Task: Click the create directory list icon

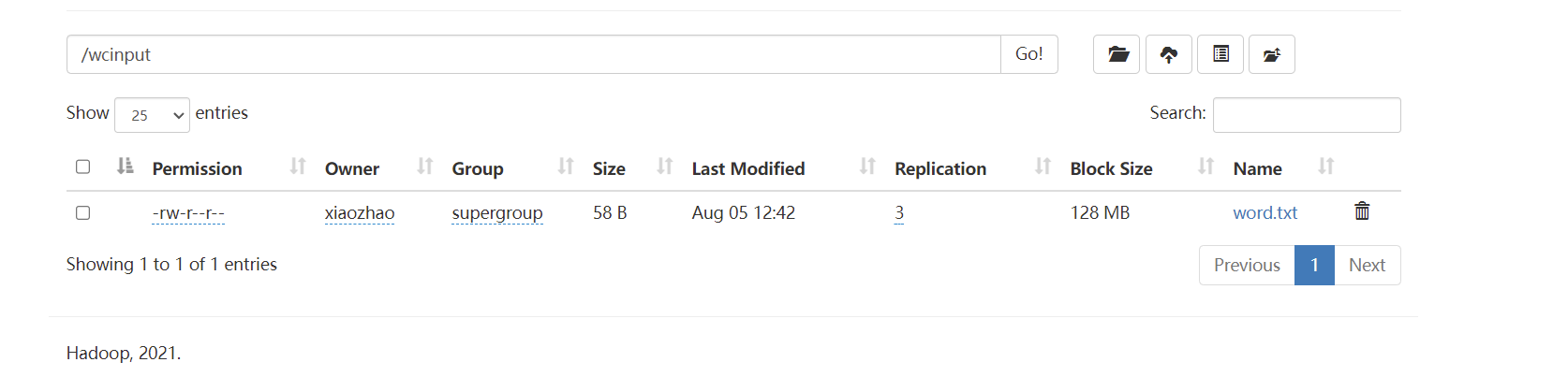Action: [1220, 54]
